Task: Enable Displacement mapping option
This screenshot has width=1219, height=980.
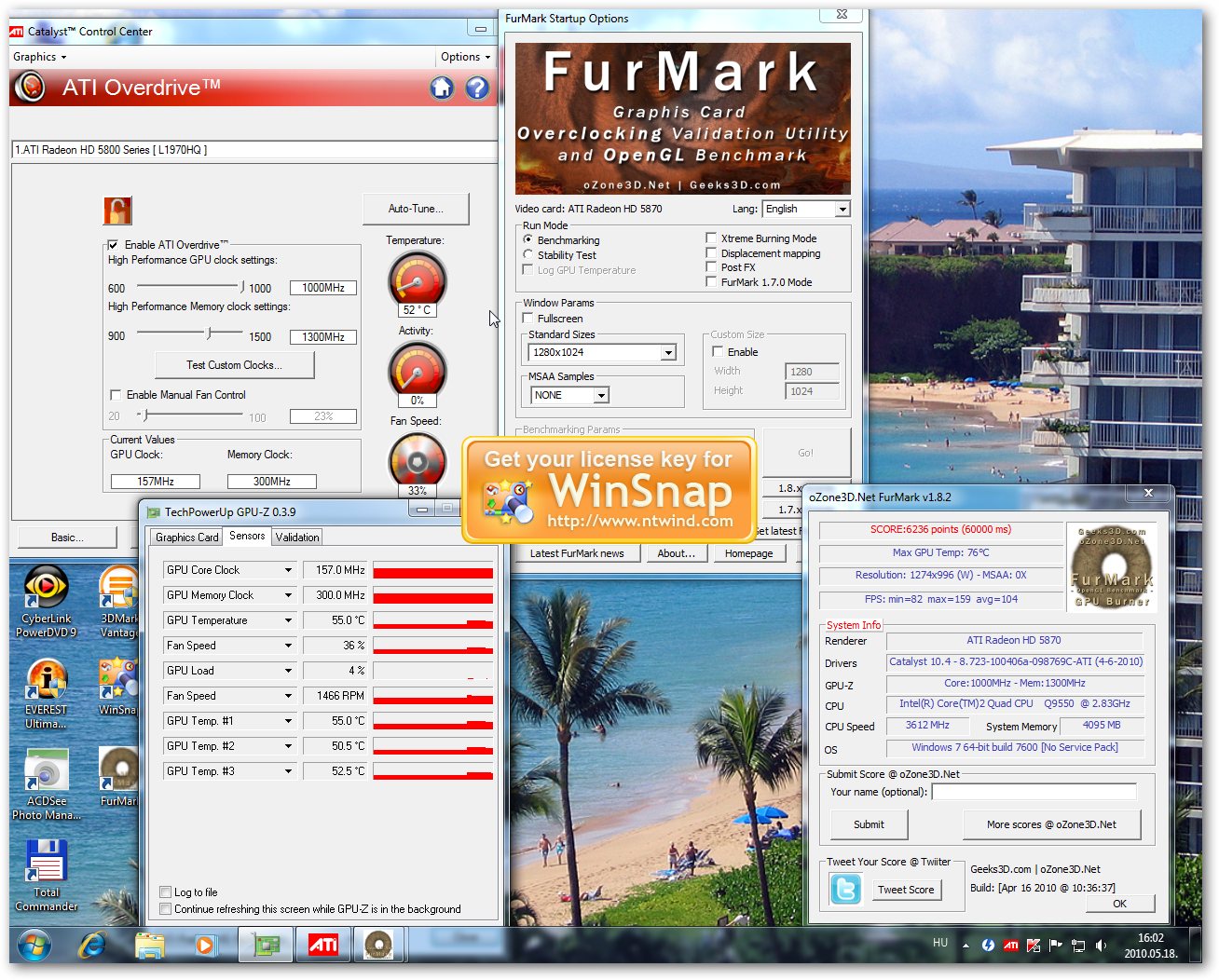Action: coord(711,252)
